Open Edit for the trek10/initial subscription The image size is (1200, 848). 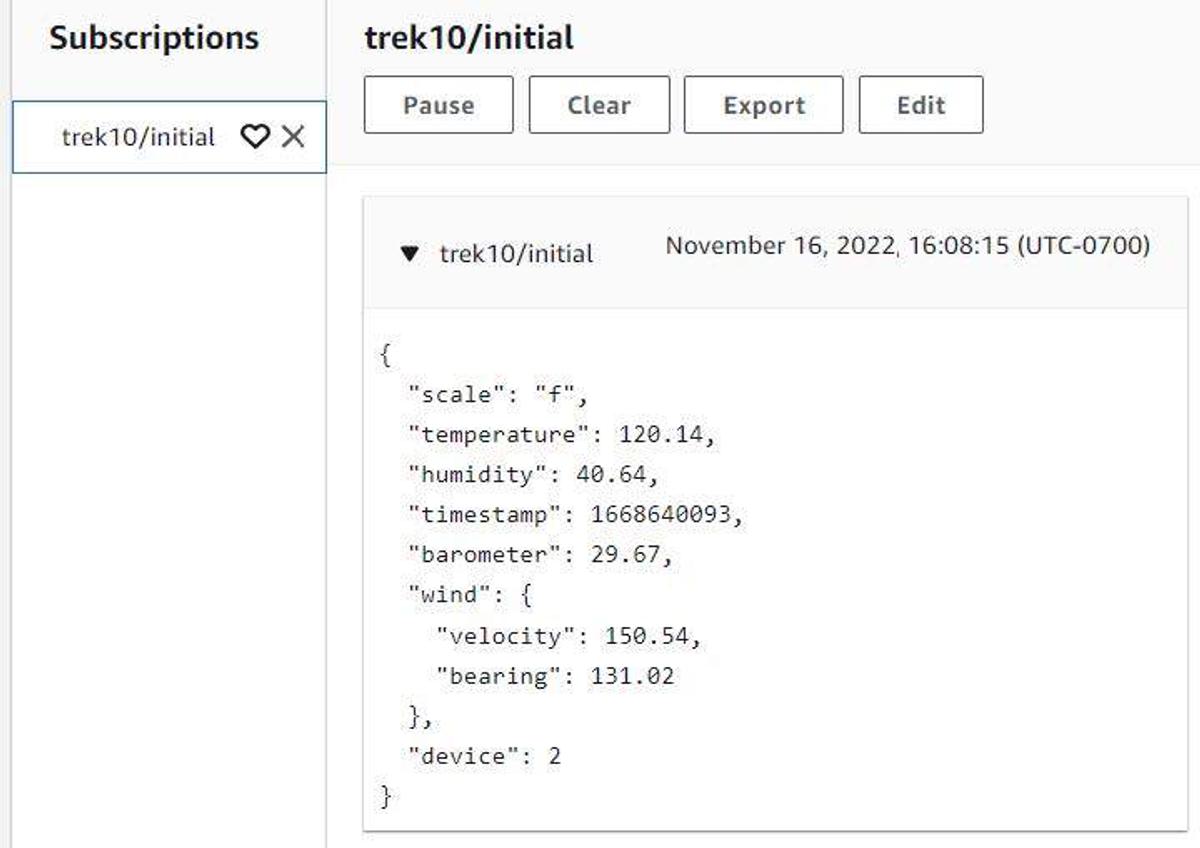coord(920,105)
